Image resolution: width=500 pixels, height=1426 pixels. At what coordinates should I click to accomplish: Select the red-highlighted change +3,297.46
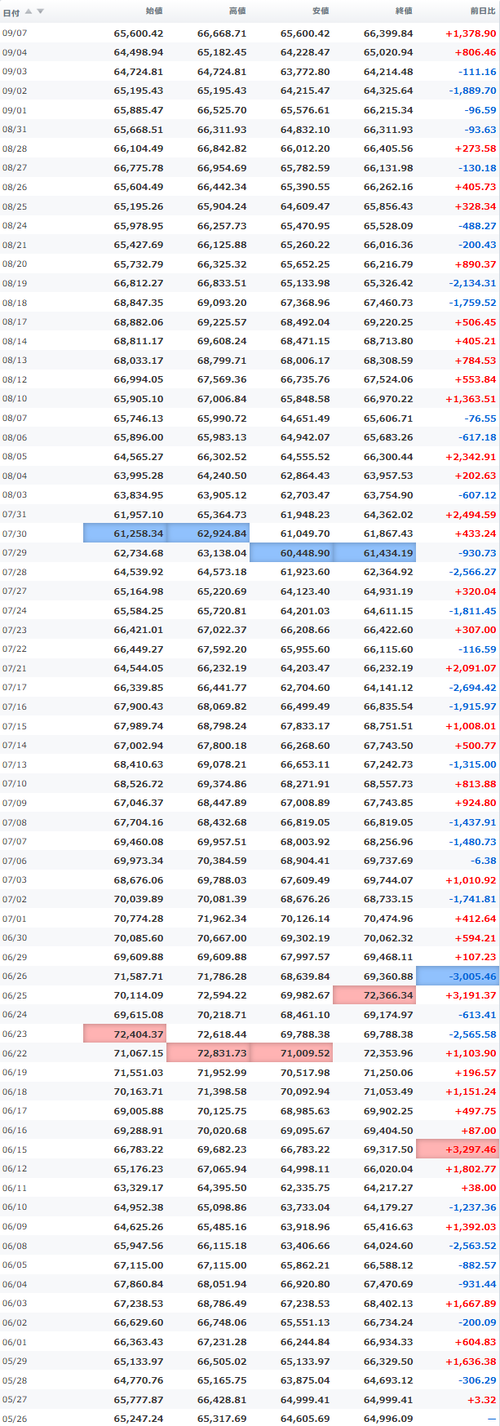(458, 1149)
